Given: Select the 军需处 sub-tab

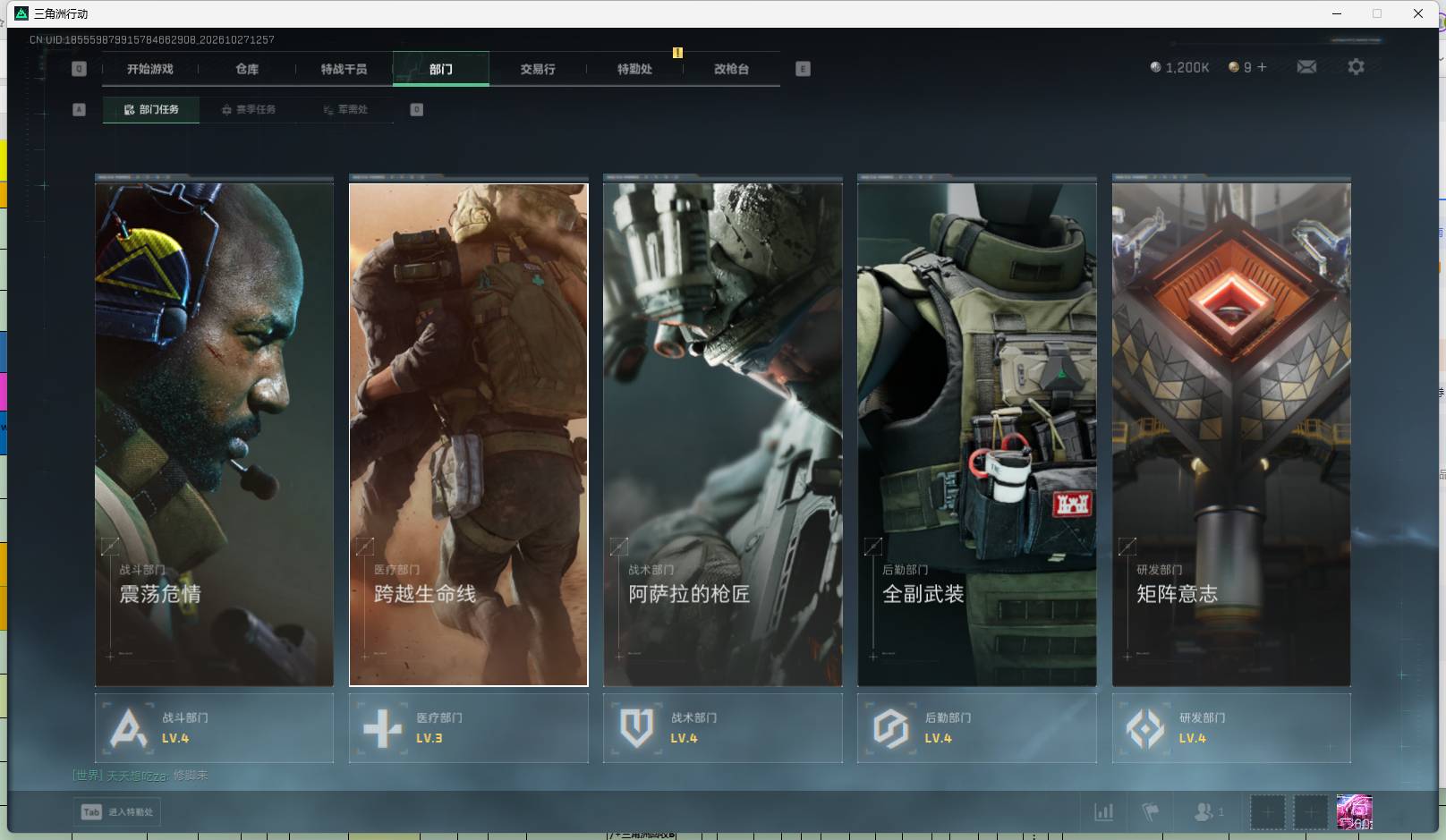Looking at the screenshot, I should (345, 109).
